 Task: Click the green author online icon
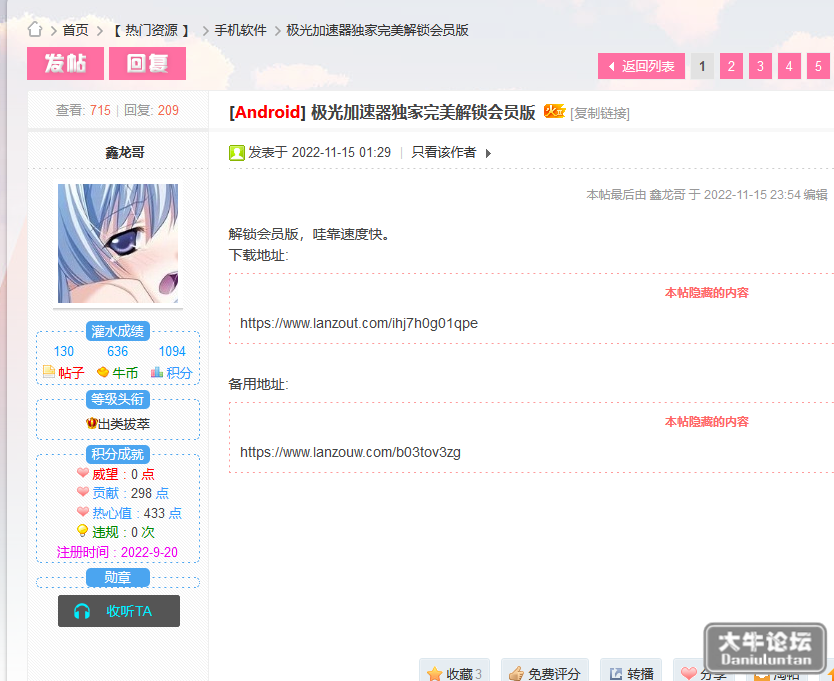pos(236,153)
